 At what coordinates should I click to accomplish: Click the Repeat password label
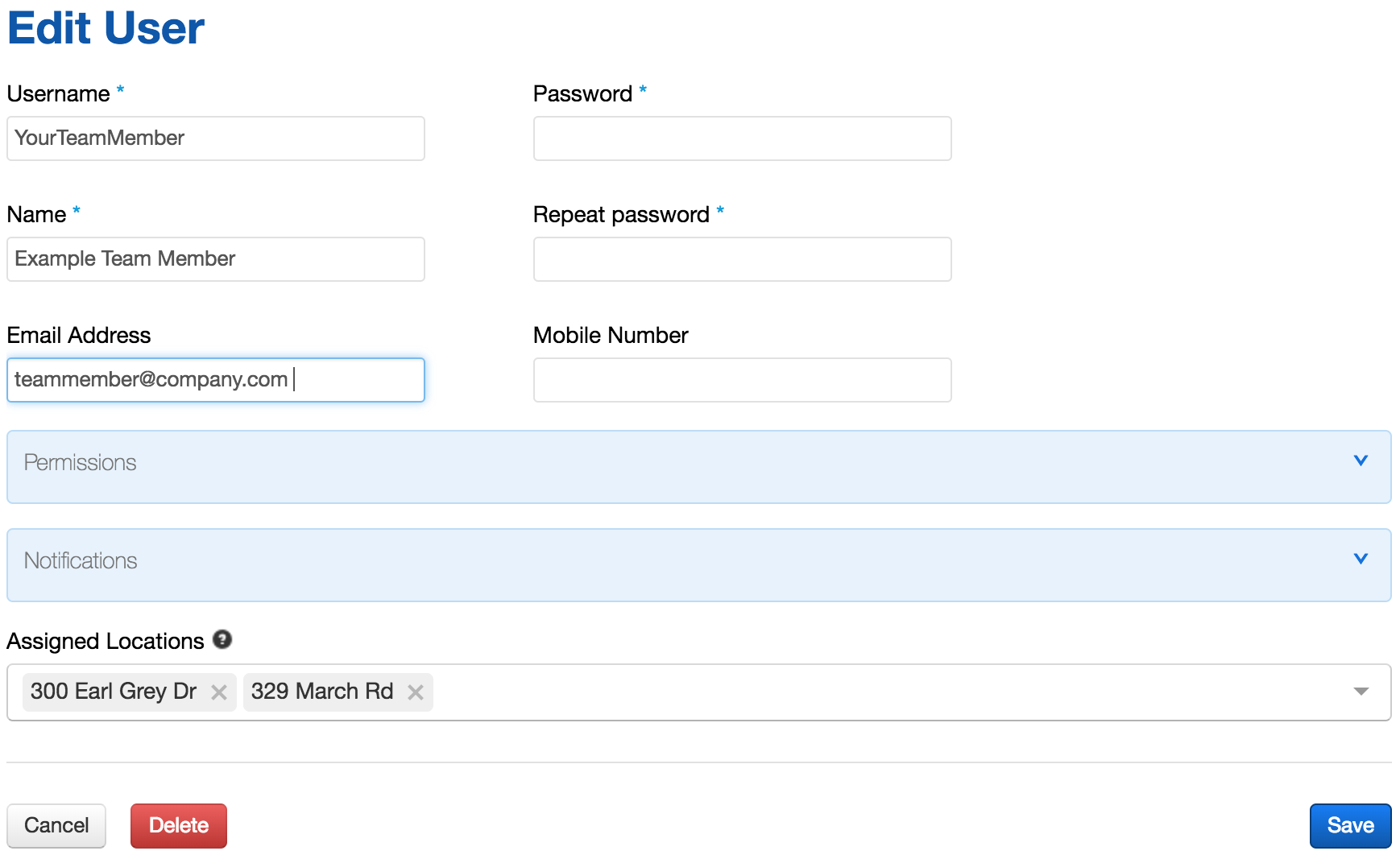(x=621, y=215)
